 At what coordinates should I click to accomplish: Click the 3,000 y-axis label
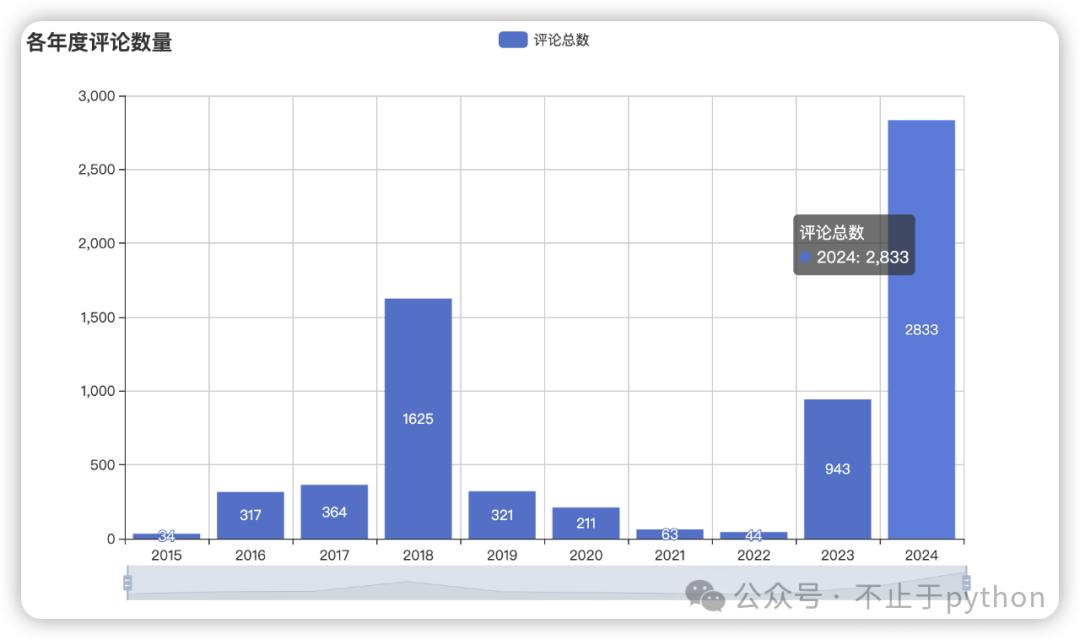pos(97,96)
